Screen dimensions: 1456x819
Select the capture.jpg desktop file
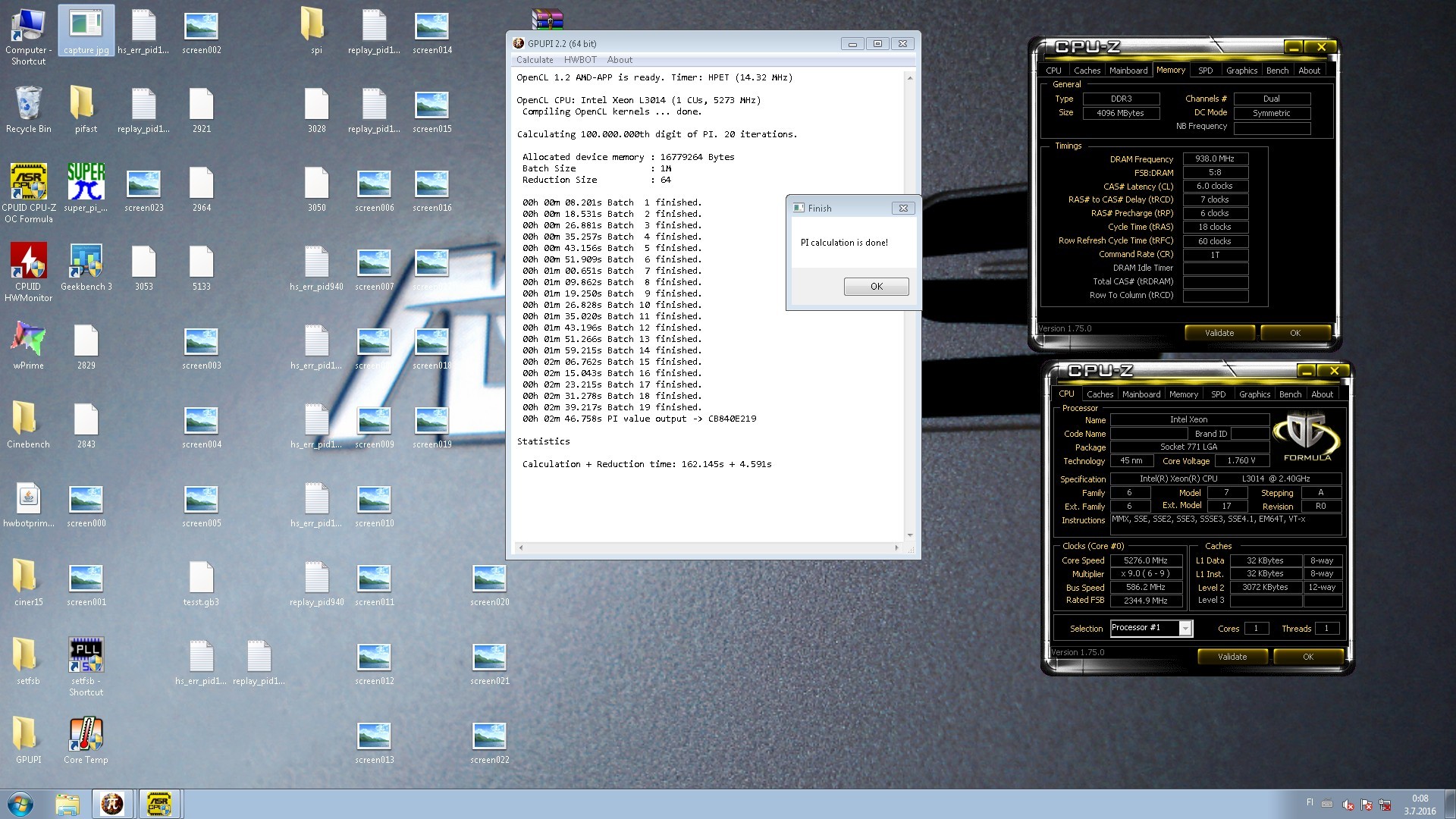coord(86,32)
